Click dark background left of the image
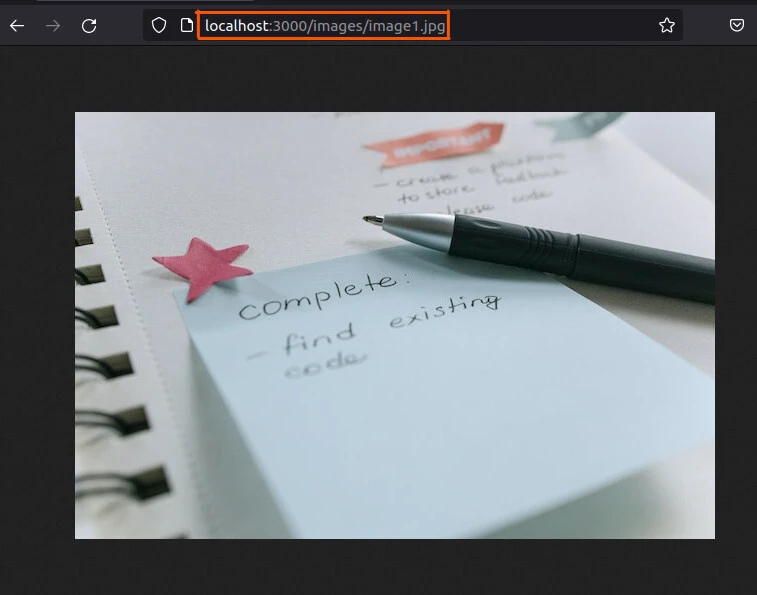757x595 pixels. click(x=37, y=320)
